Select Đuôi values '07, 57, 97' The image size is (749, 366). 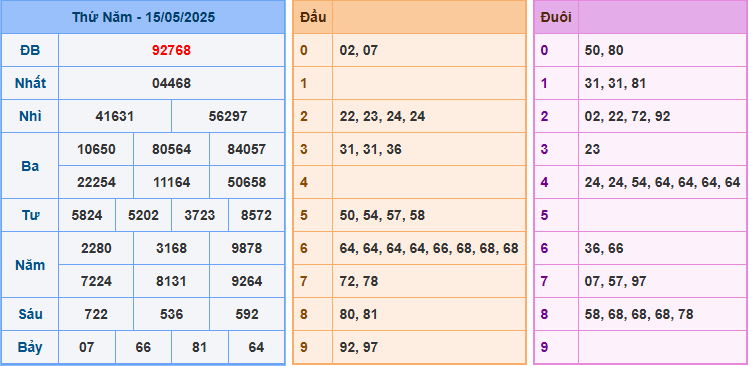pos(615,281)
